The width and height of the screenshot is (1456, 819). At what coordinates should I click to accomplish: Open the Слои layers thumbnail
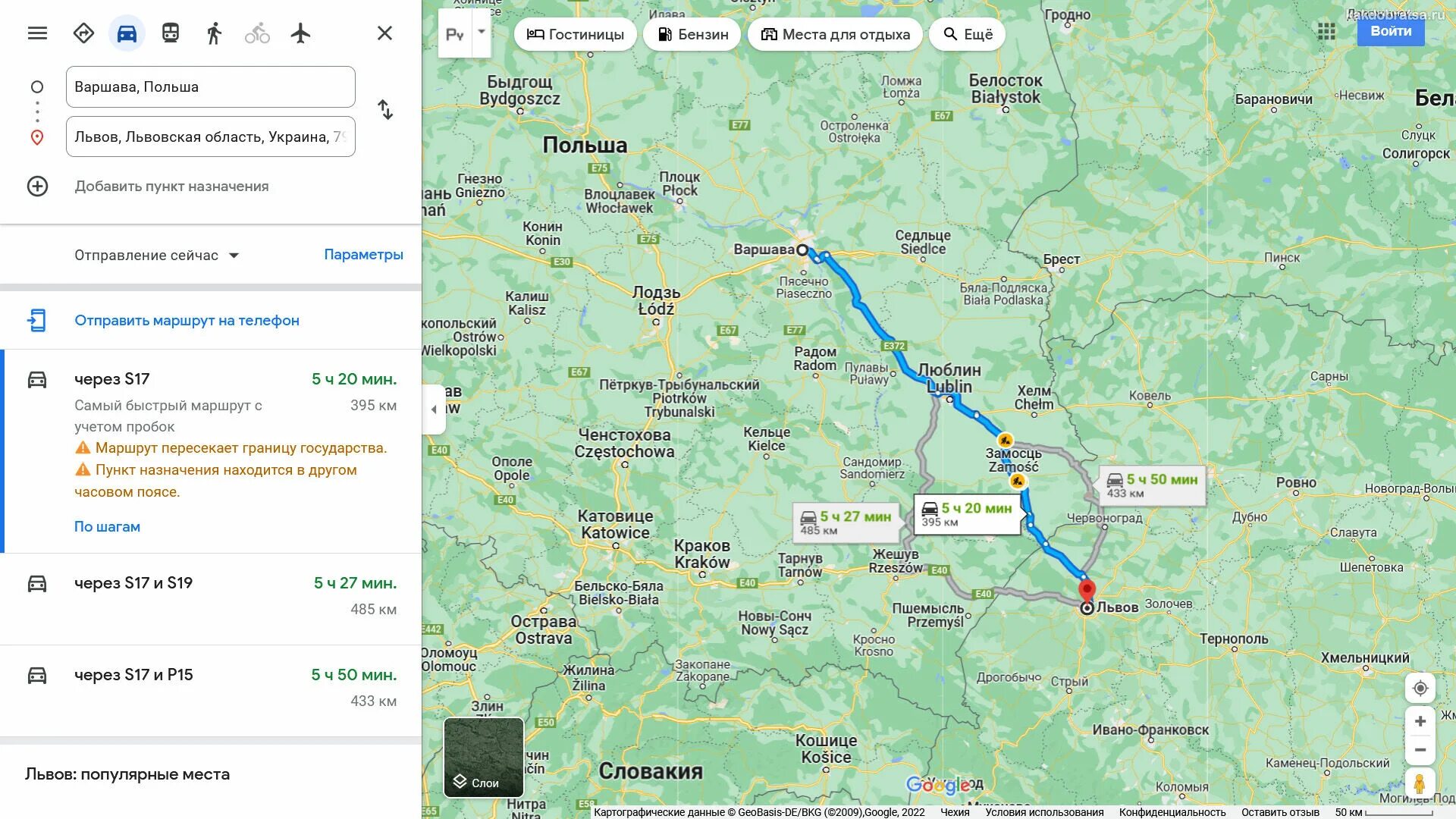(484, 758)
